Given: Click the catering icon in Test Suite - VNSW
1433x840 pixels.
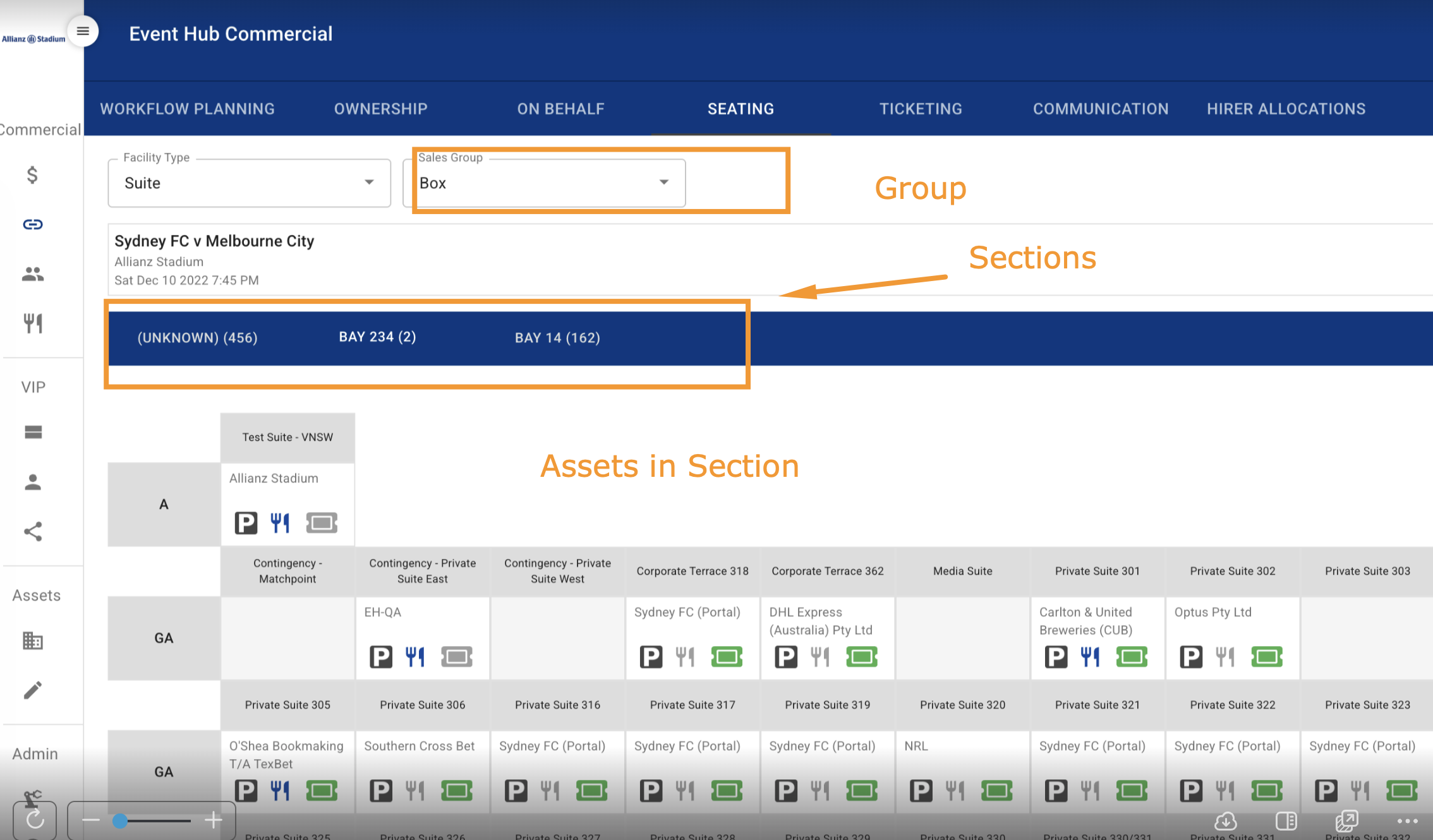Looking at the screenshot, I should [280, 523].
